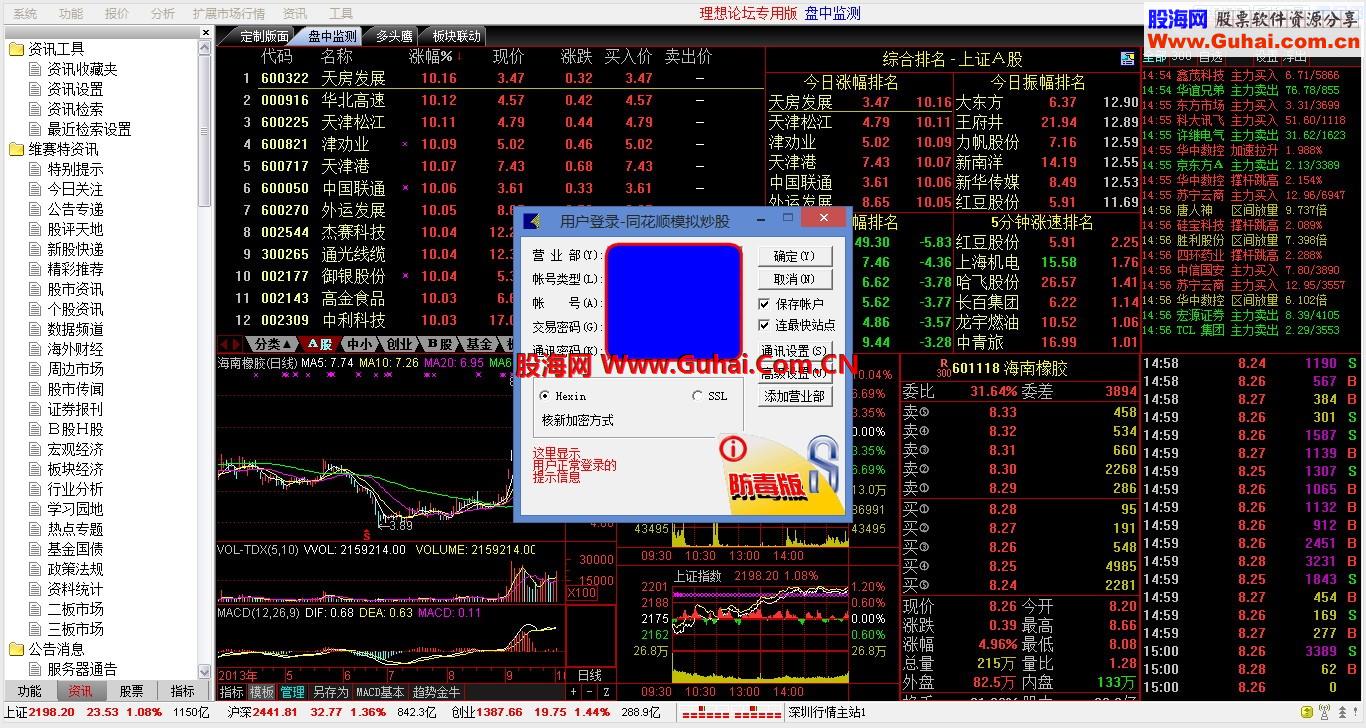The width and height of the screenshot is (1366, 728).
Task: Click the page icon next to 服务器通告
Action: point(36,669)
